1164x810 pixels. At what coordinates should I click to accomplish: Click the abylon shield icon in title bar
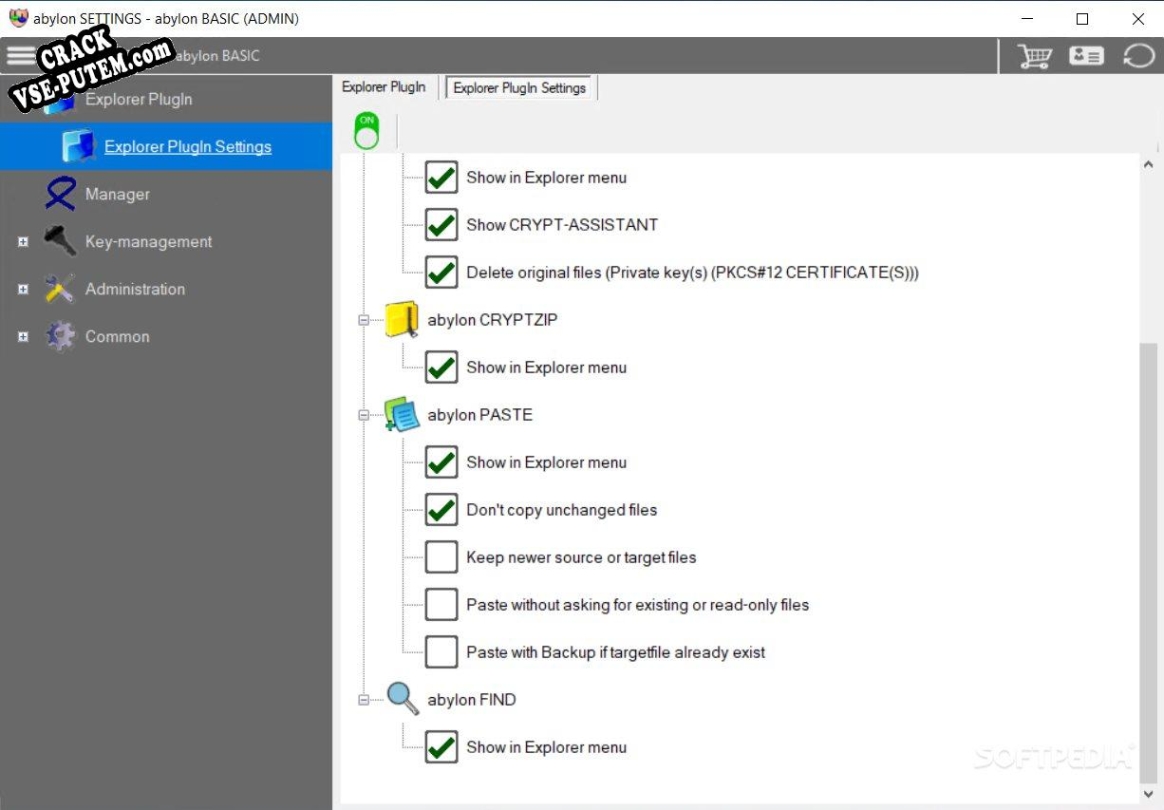[x=19, y=18]
